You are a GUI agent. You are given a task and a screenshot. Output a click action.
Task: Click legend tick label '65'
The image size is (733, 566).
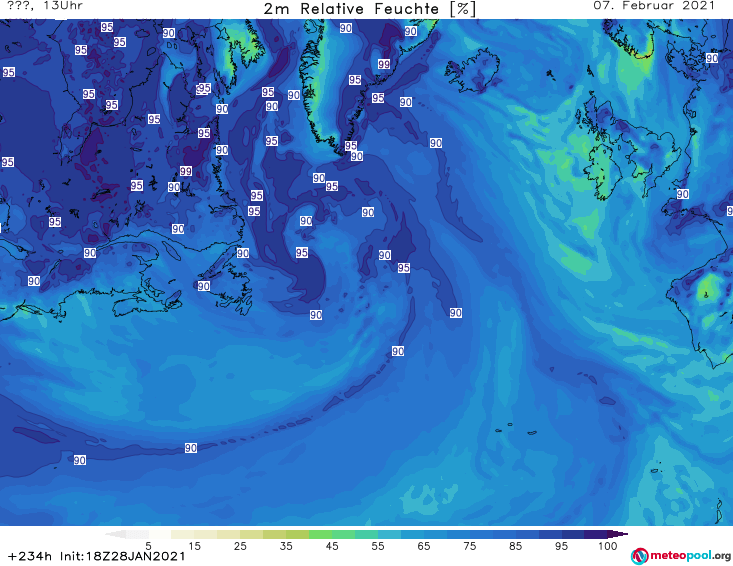pos(424,546)
